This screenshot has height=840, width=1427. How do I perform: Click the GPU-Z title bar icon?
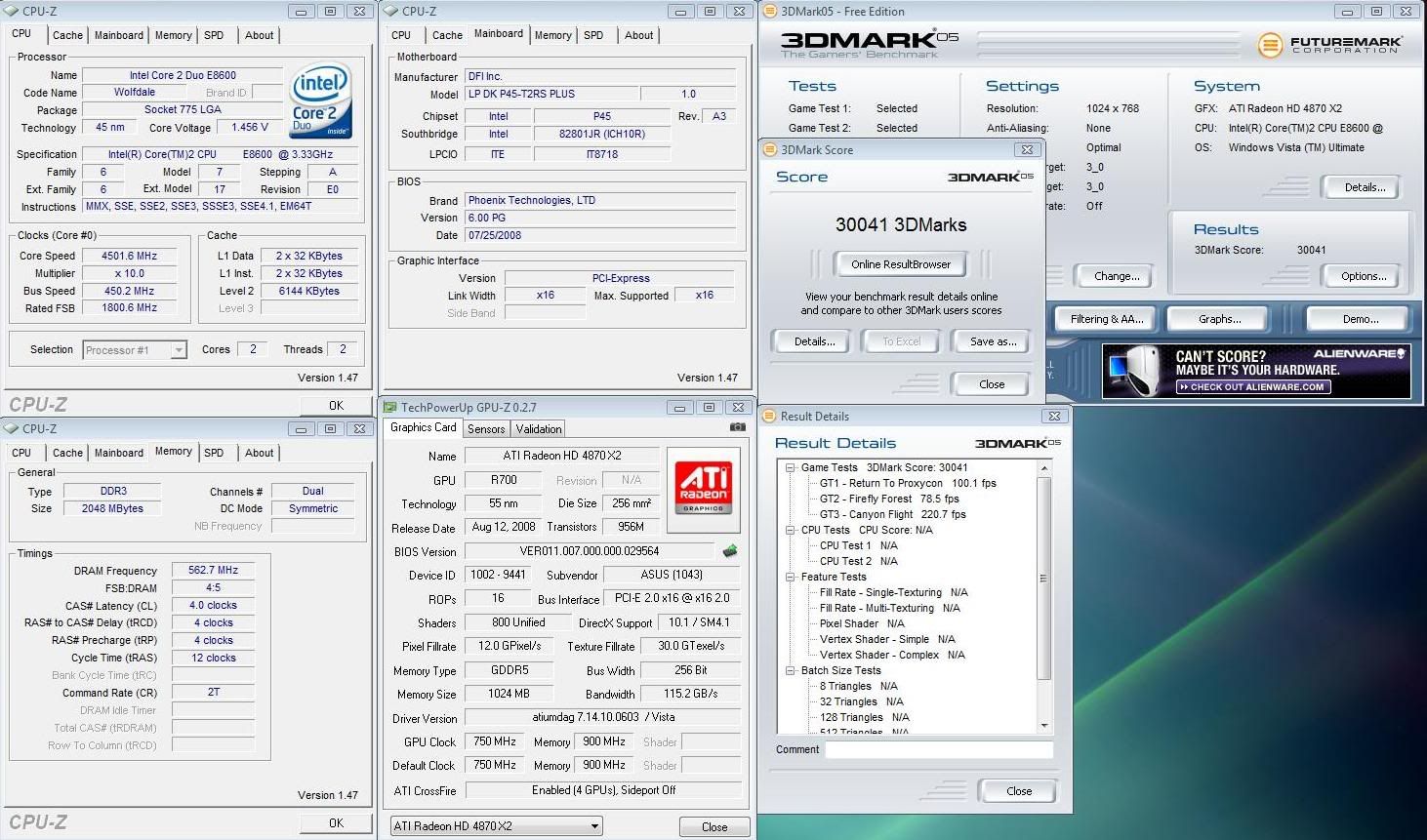point(389,408)
